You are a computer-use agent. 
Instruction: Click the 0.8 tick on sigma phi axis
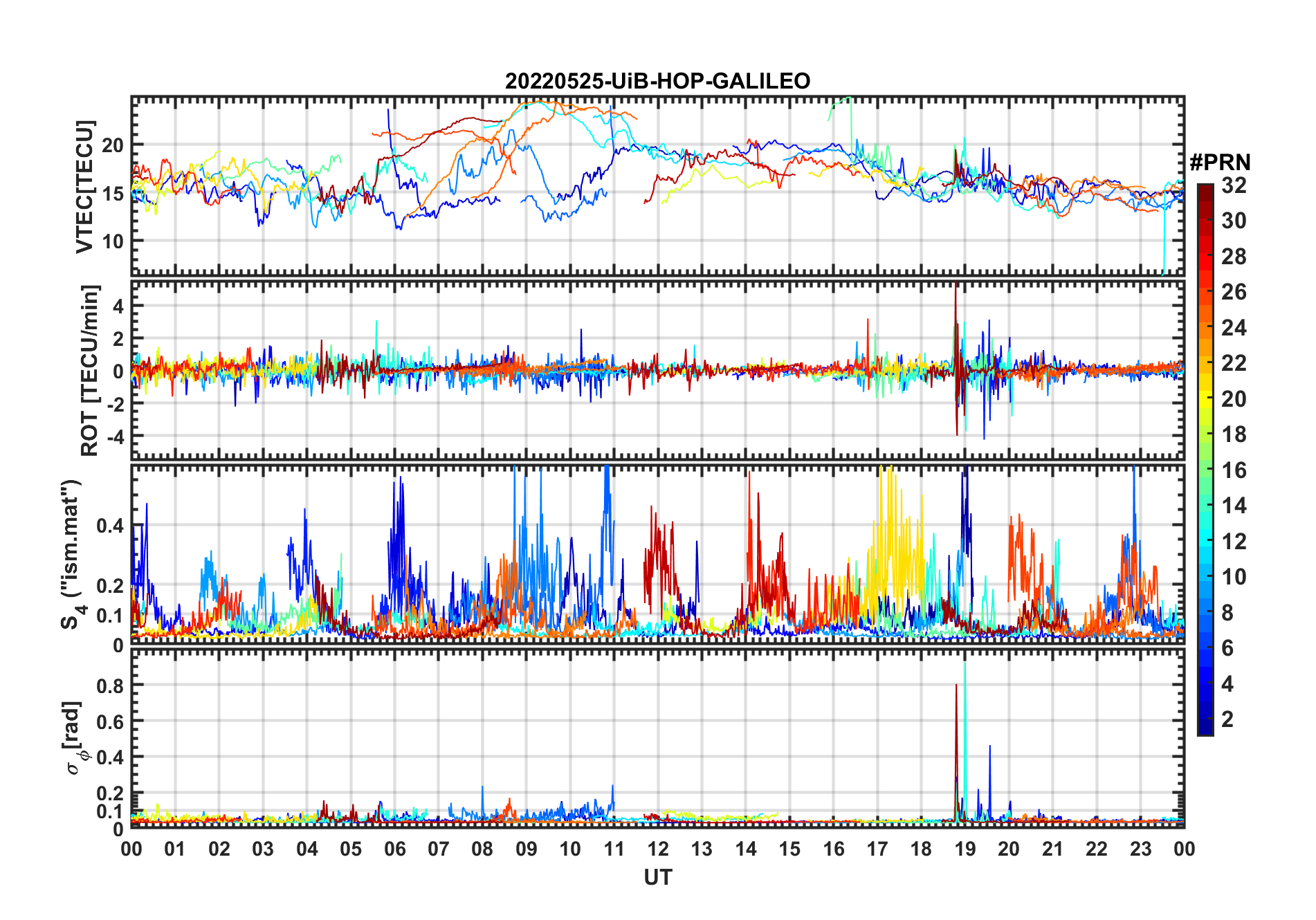pyautogui.click(x=109, y=686)
